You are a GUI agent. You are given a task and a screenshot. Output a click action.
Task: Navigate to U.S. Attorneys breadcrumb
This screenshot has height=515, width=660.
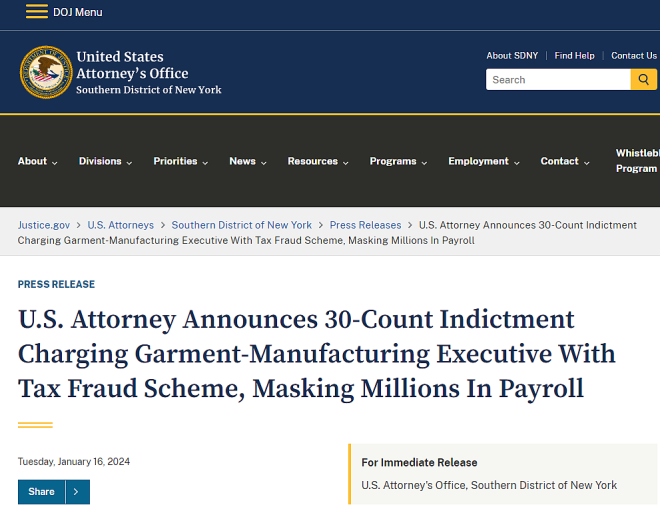coord(121,225)
